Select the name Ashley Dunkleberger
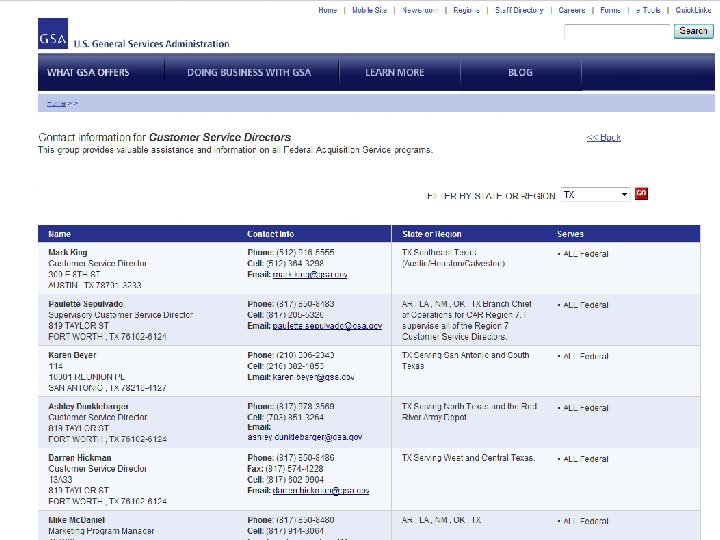 pos(88,406)
